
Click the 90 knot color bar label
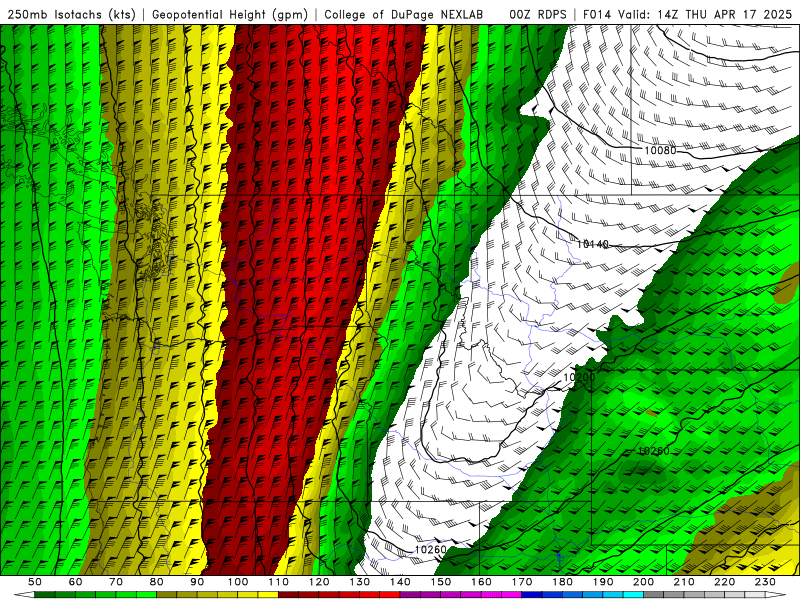point(197,582)
